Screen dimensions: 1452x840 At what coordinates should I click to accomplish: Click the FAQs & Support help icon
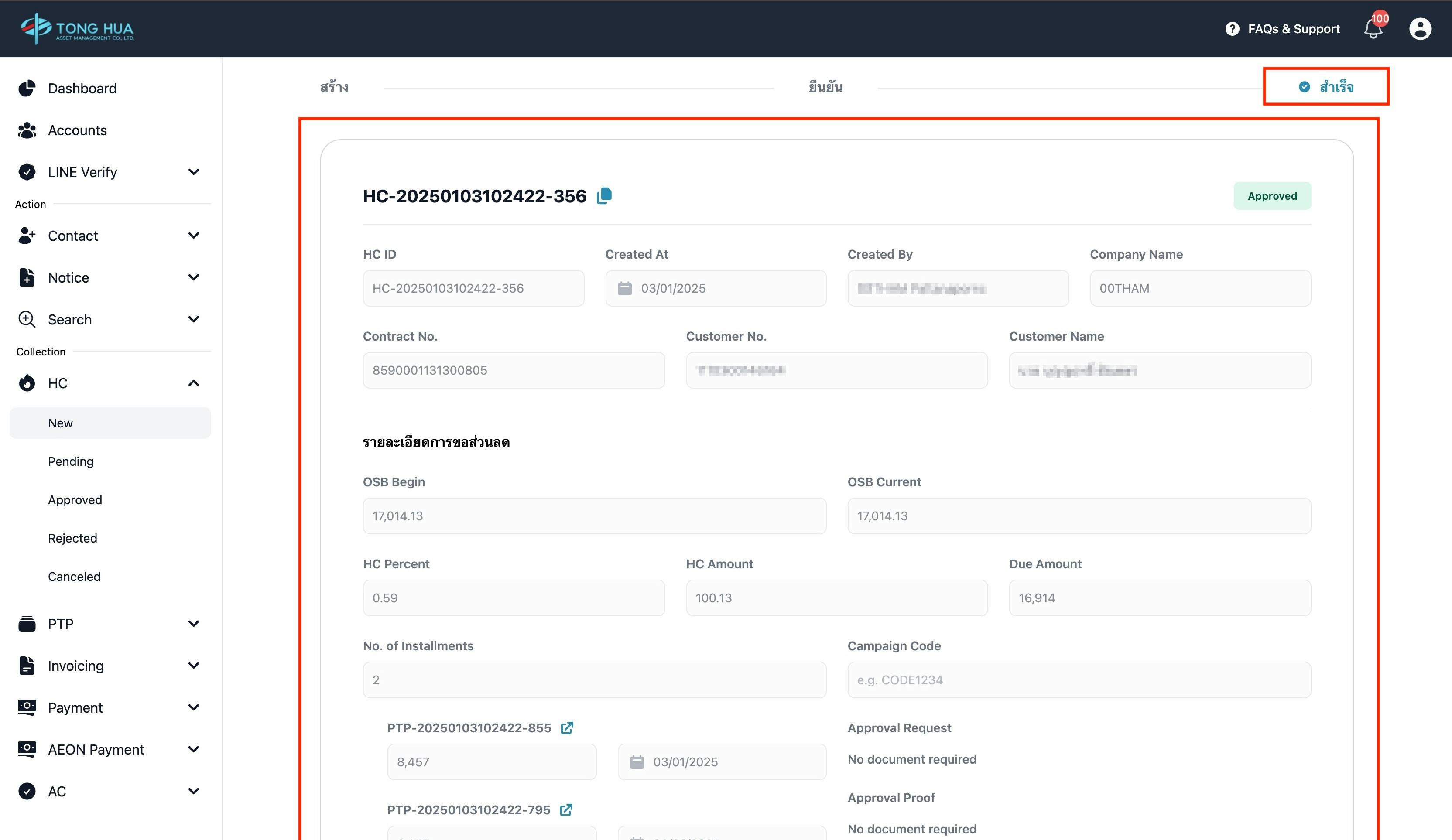1232,29
